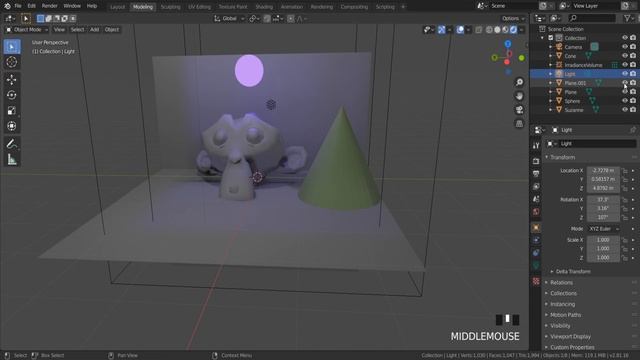Open the Options dropdown in header
The height and width of the screenshot is (360, 640).
(x=513, y=19)
